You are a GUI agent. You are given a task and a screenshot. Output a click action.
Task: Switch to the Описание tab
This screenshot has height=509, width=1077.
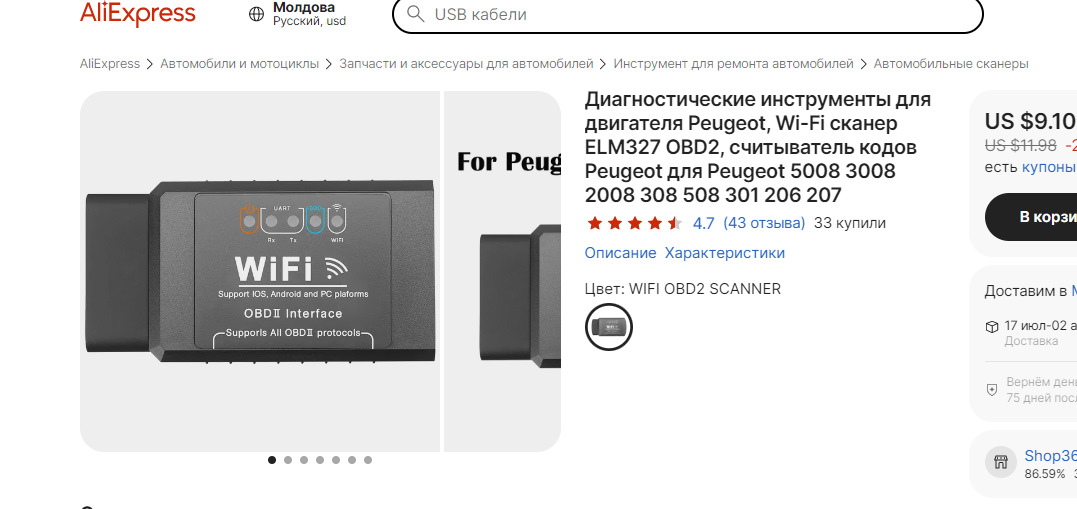pos(620,253)
